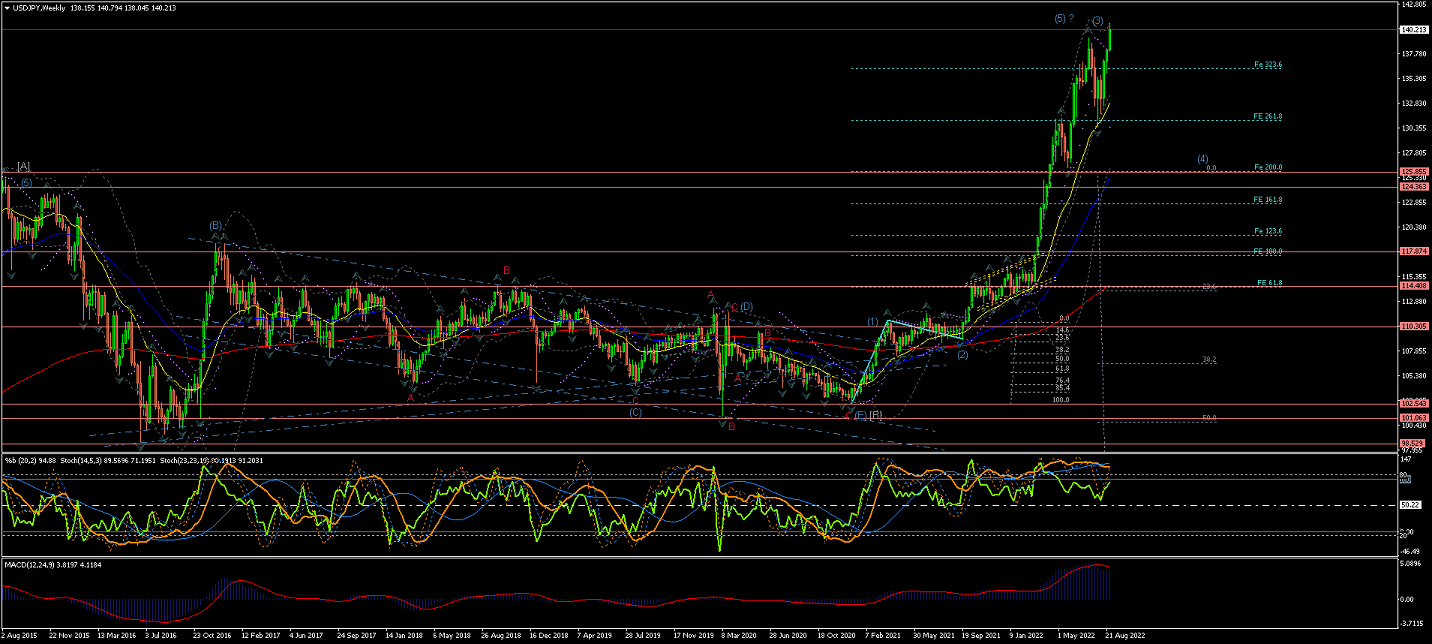Click the 50.22 oscillator level tag
The image size is (1432, 644).
click(x=1410, y=505)
